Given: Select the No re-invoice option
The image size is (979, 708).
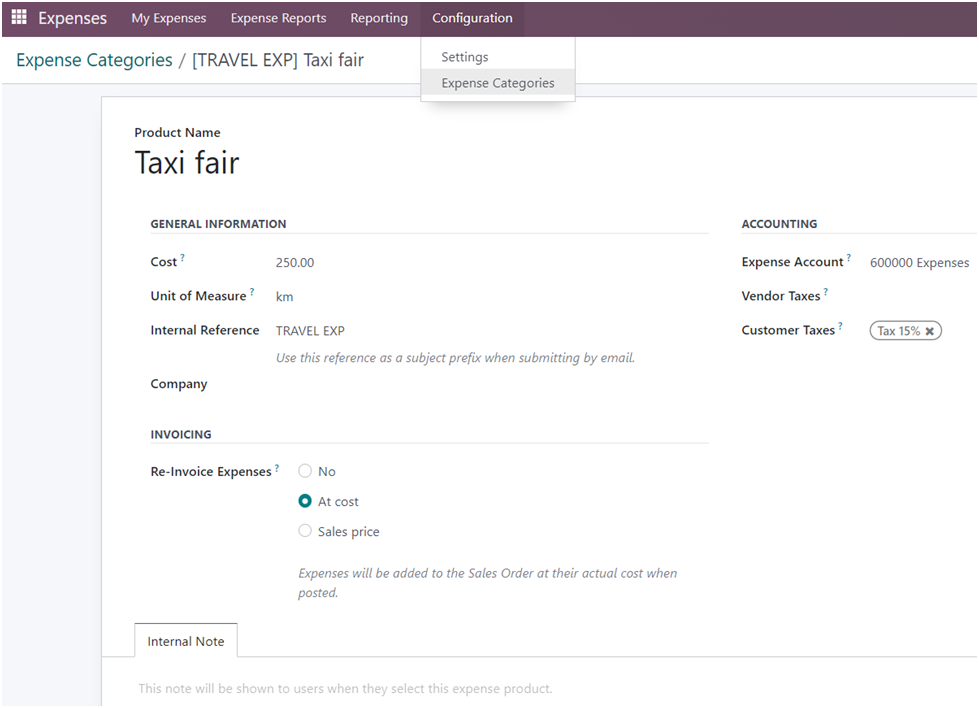Looking at the screenshot, I should tap(306, 471).
